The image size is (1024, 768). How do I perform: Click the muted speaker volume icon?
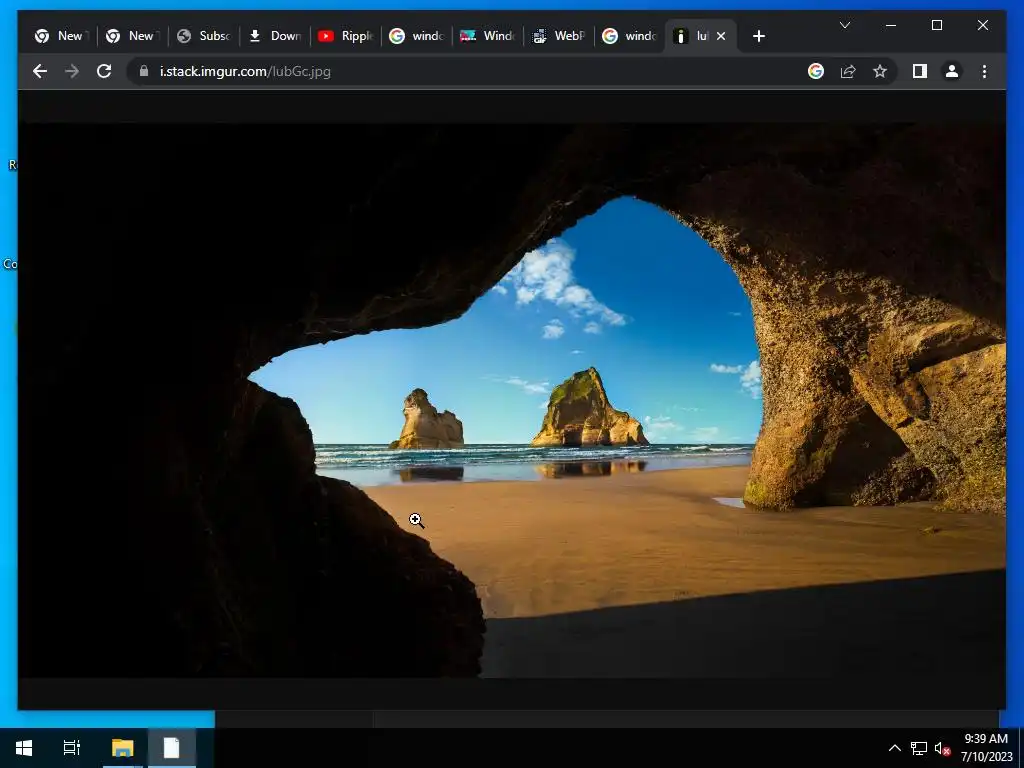942,748
